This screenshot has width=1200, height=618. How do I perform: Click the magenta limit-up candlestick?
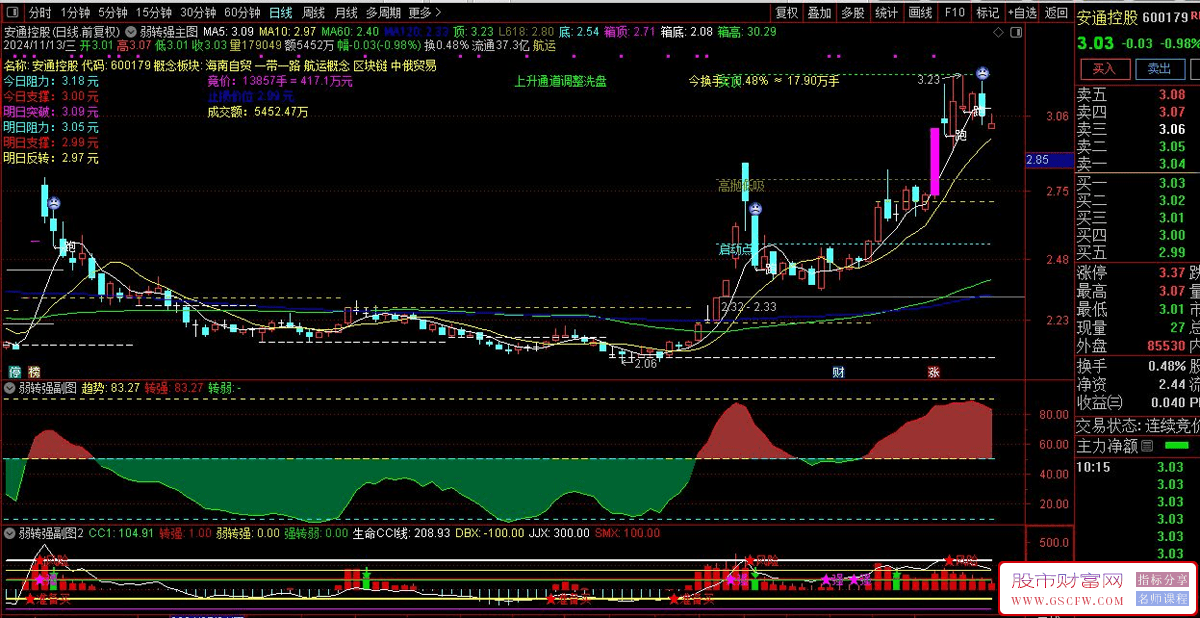coord(935,161)
